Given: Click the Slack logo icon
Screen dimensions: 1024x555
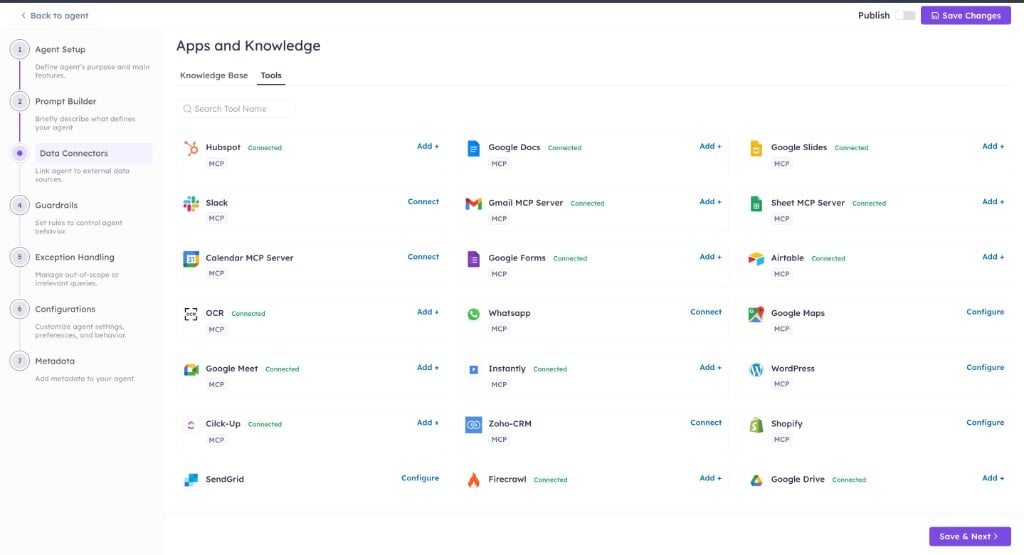Looking at the screenshot, I should tap(191, 204).
